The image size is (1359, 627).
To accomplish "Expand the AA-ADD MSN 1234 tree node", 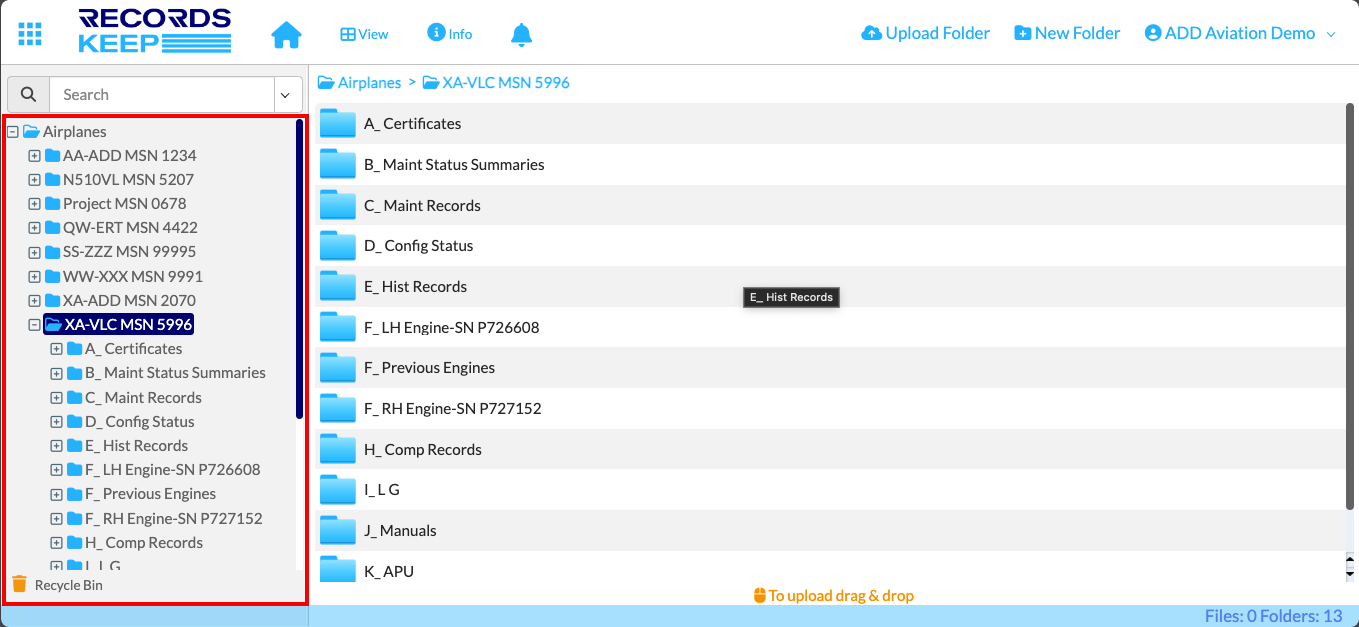I will (35, 156).
